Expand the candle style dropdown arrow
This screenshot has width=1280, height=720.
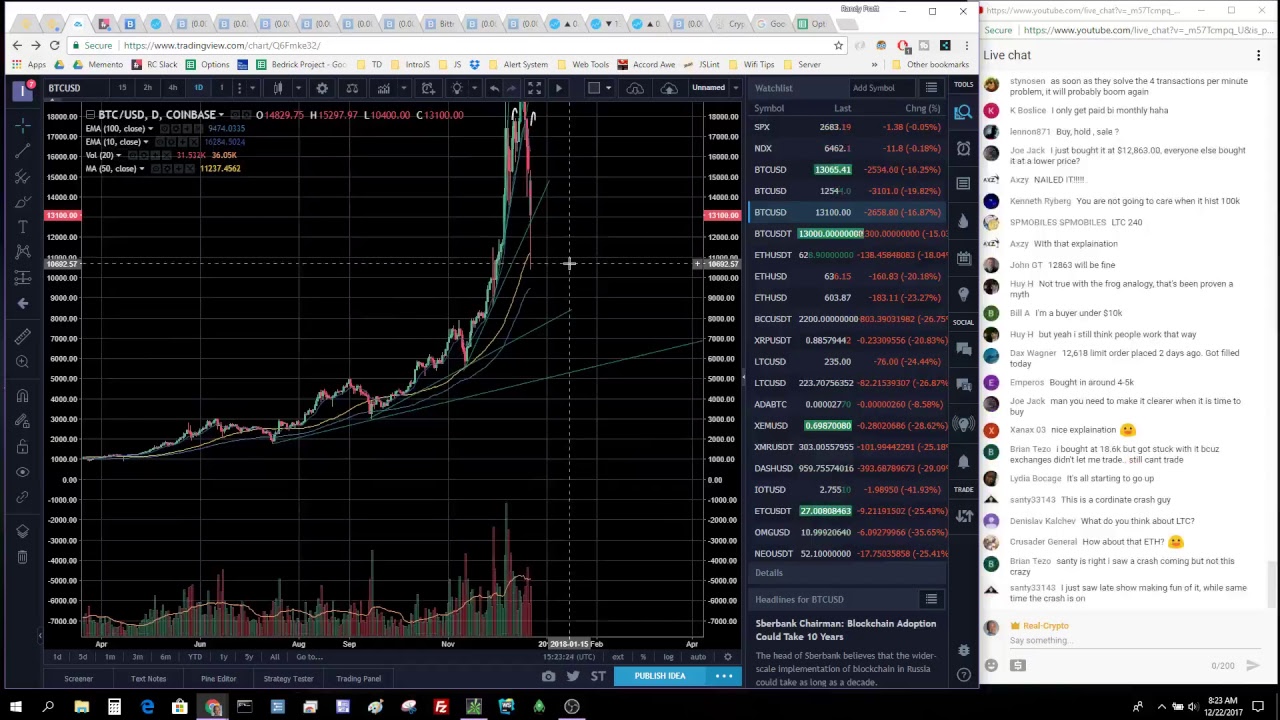pyautogui.click(x=298, y=88)
